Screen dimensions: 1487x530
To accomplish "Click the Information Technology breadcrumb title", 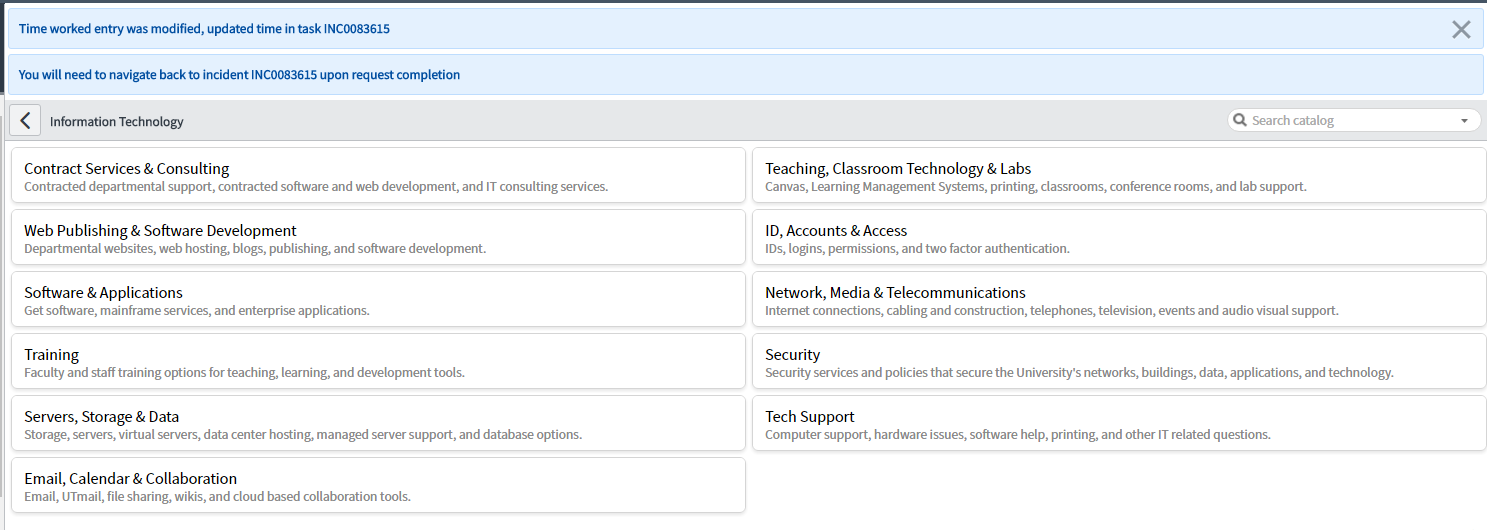I will pyautogui.click(x=117, y=121).
